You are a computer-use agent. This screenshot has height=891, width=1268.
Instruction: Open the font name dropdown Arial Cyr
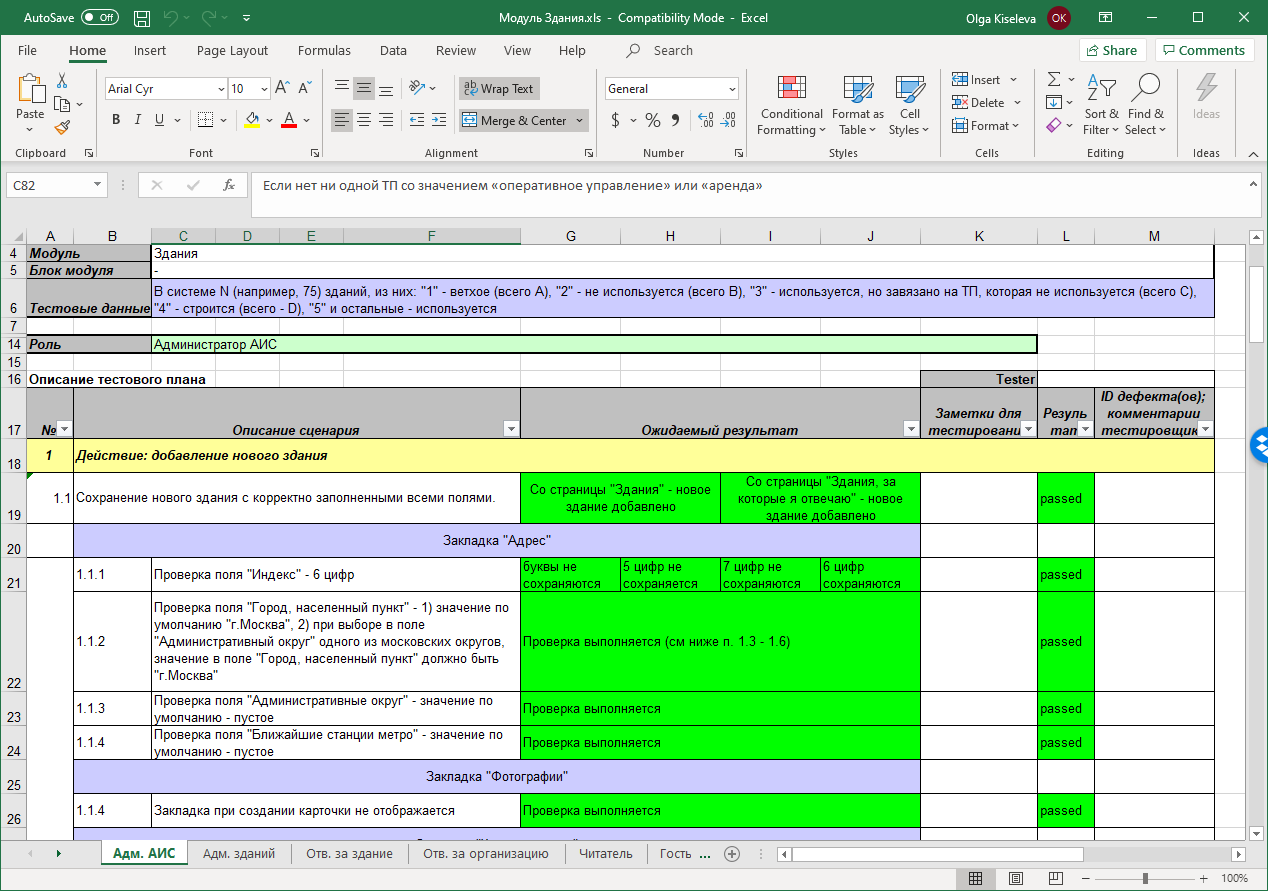(x=221, y=89)
